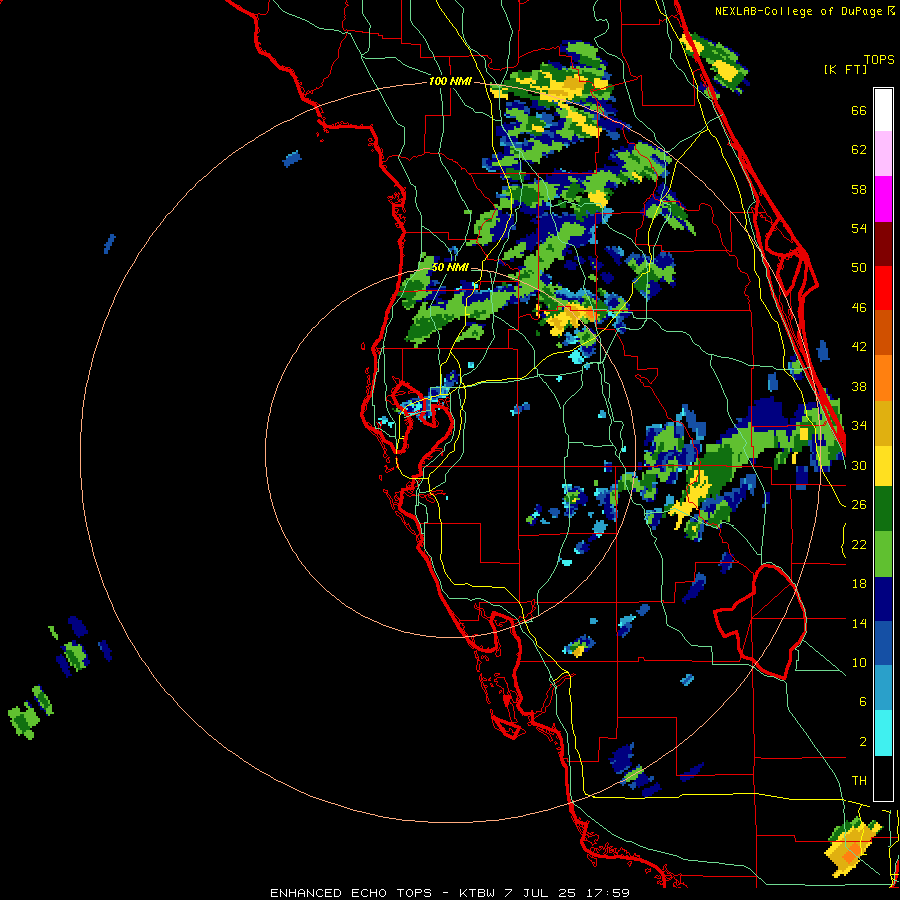Viewport: 900px width, 900px height.
Task: Select the KTBW radar site identifier
Action: click(479, 893)
